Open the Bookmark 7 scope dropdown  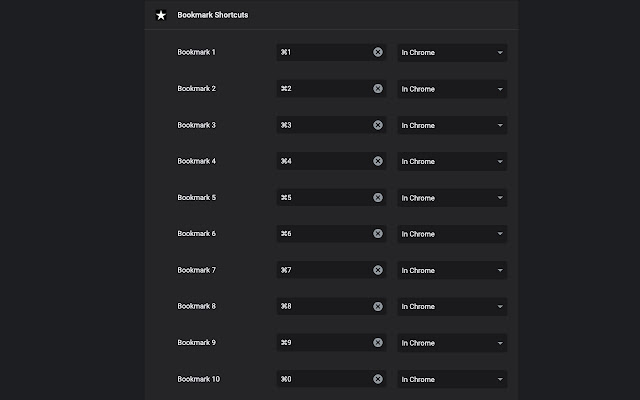tap(452, 271)
